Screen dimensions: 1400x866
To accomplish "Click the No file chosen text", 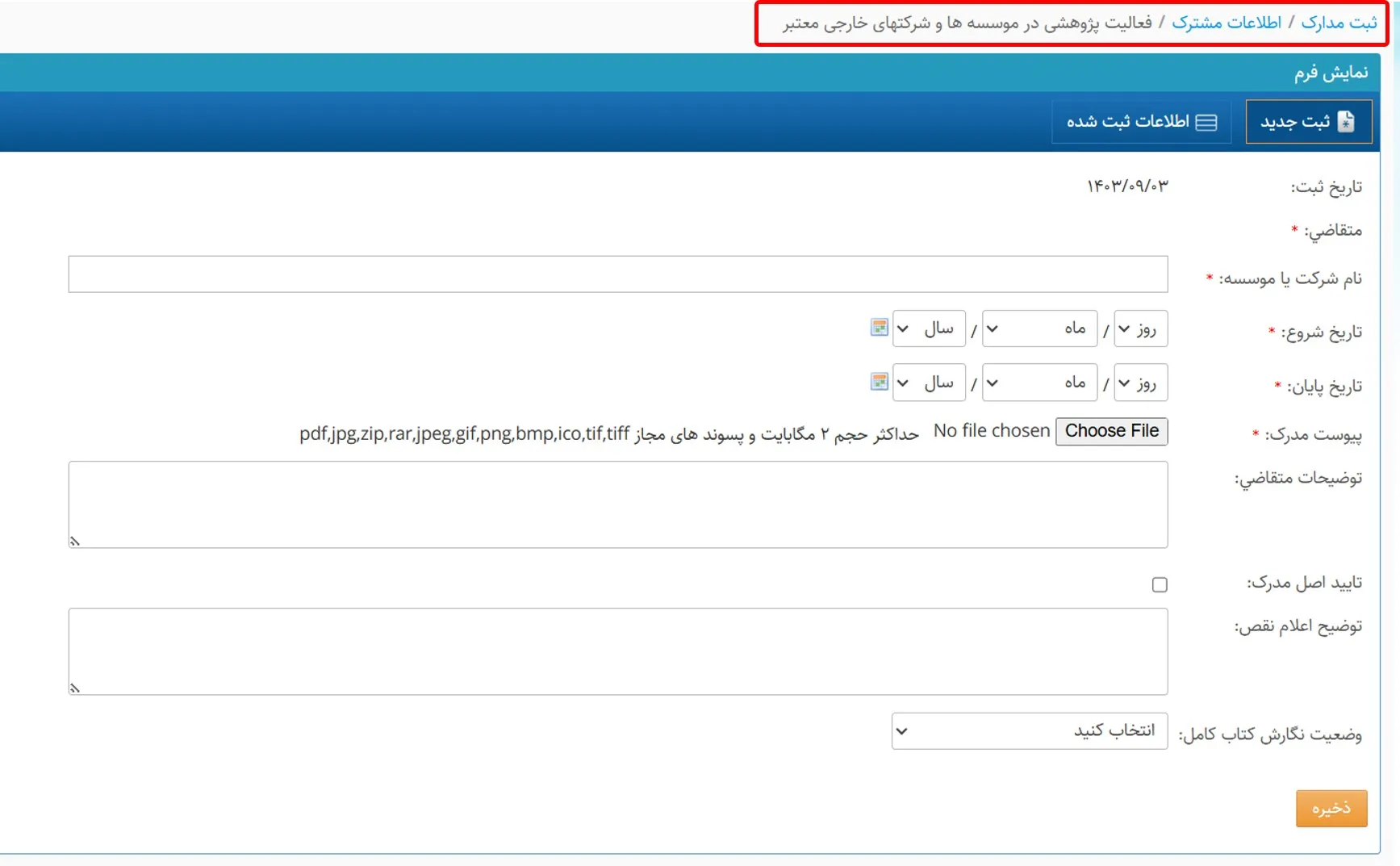I will click(x=992, y=431).
